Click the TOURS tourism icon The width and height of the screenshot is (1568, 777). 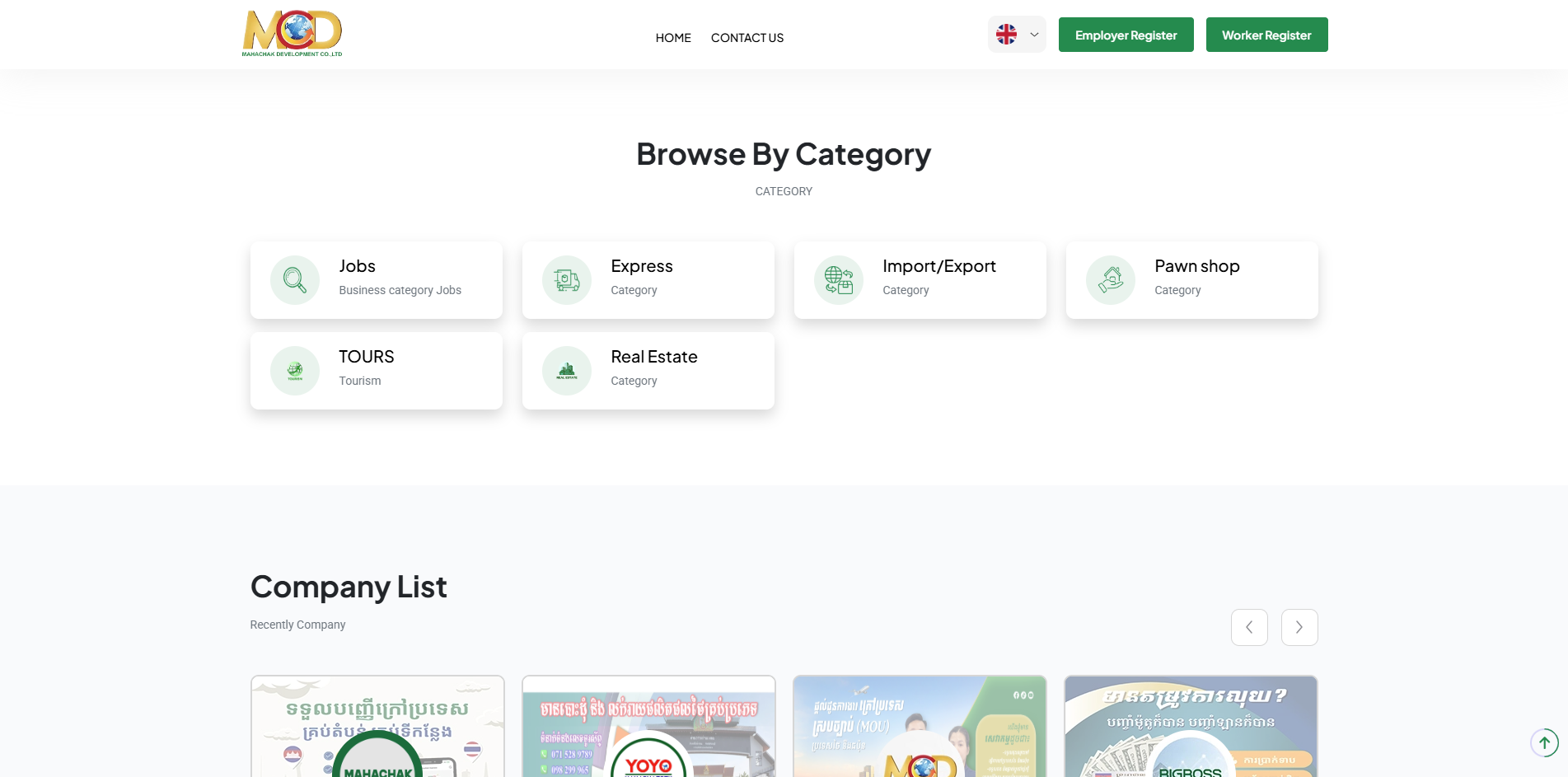pos(295,371)
